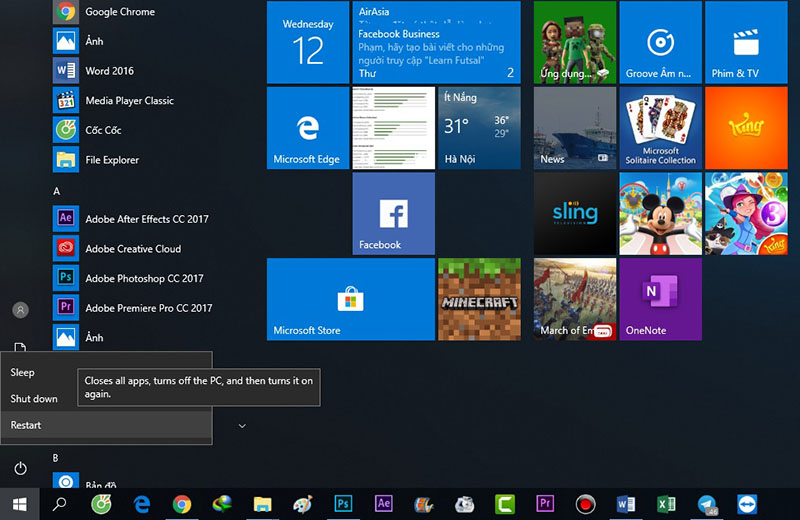Open the March of Empires tile
This screenshot has height=520, width=800.
(x=575, y=299)
